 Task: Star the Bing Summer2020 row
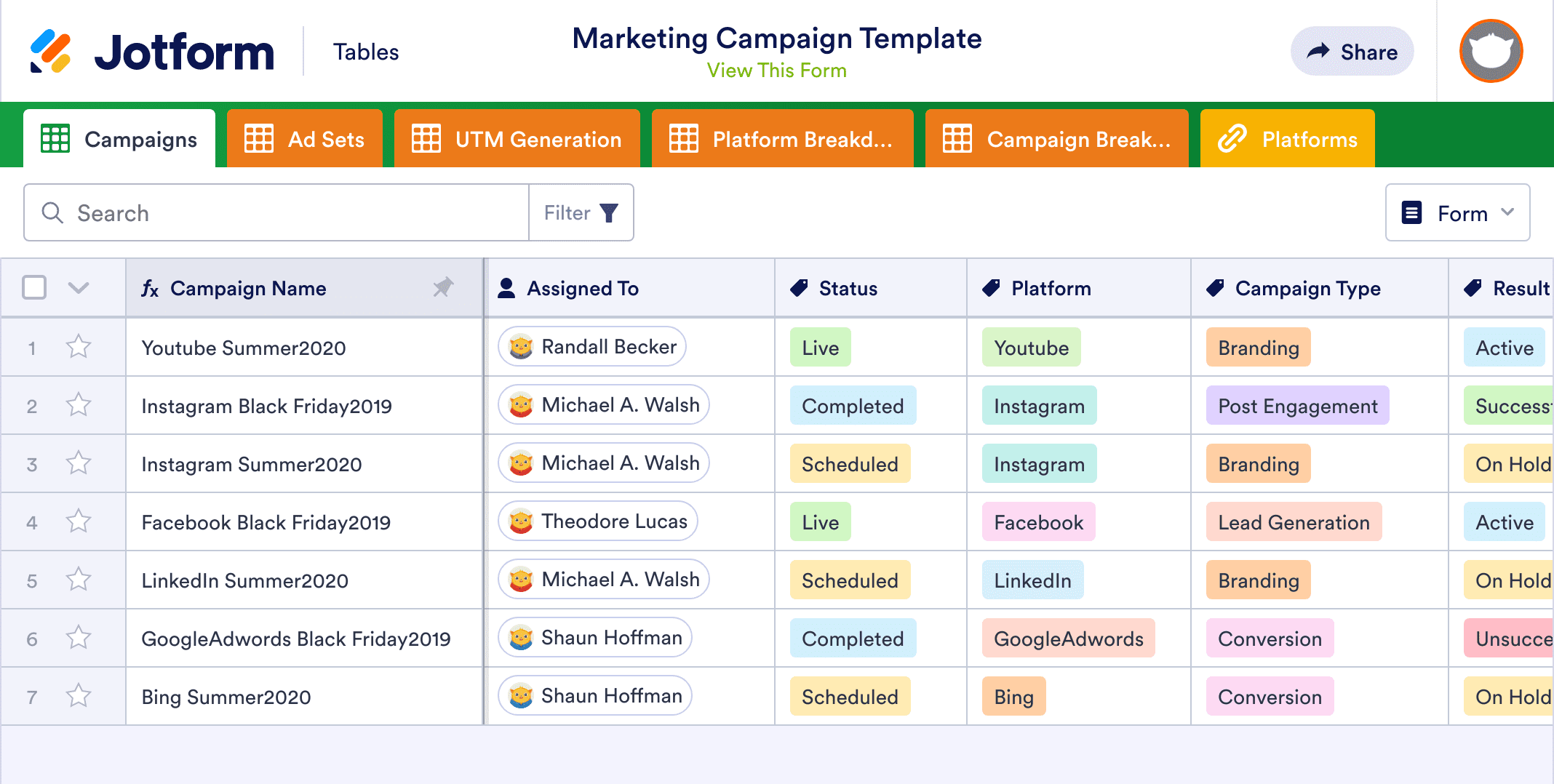coord(77,696)
